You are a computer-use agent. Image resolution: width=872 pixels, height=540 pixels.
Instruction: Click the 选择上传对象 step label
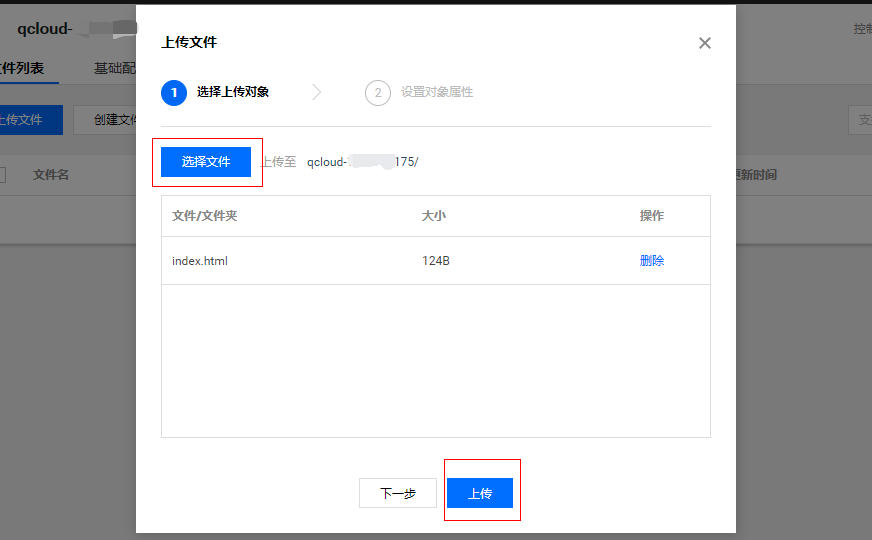(233, 92)
